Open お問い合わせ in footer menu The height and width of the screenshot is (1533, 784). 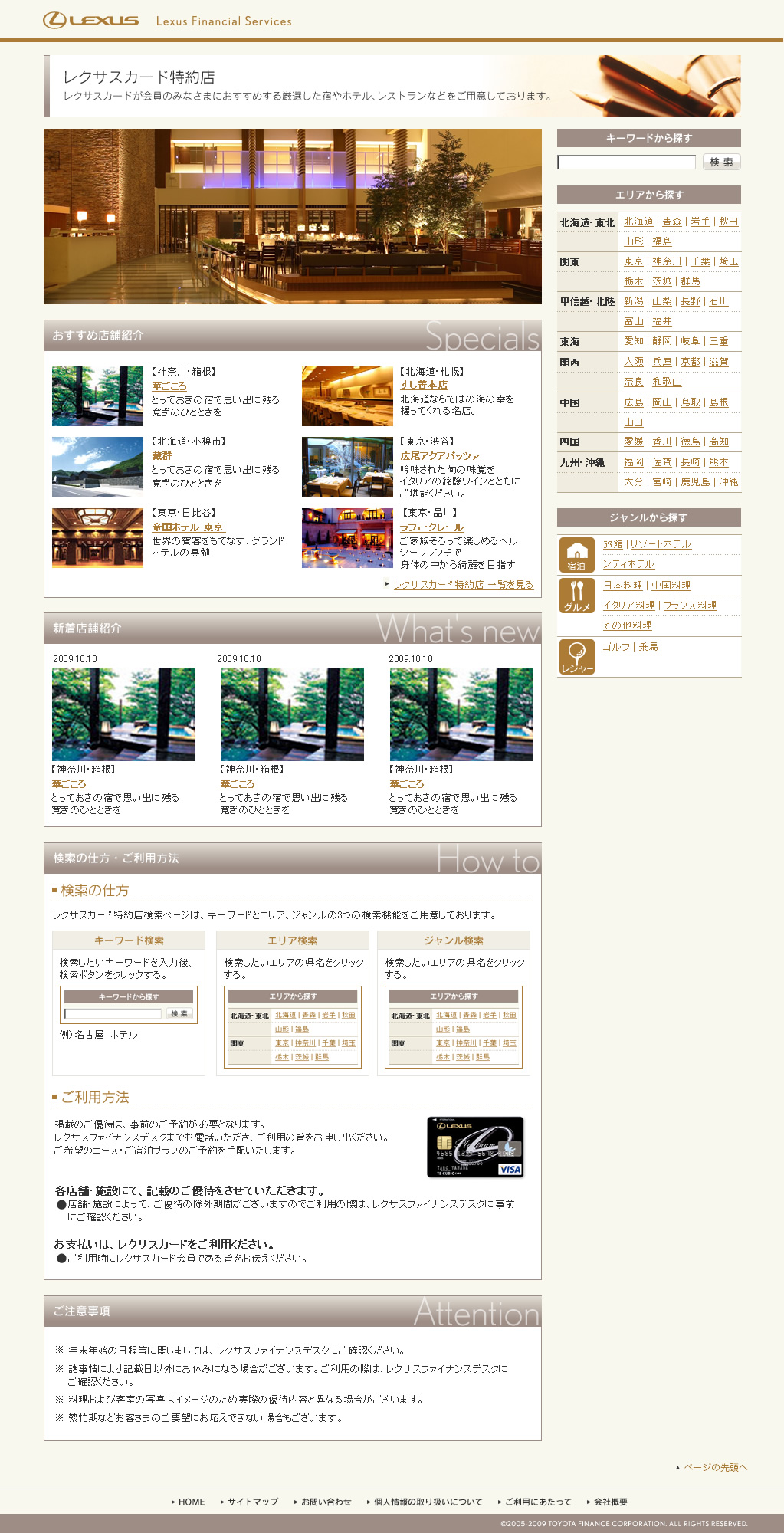pyautogui.click(x=326, y=1502)
